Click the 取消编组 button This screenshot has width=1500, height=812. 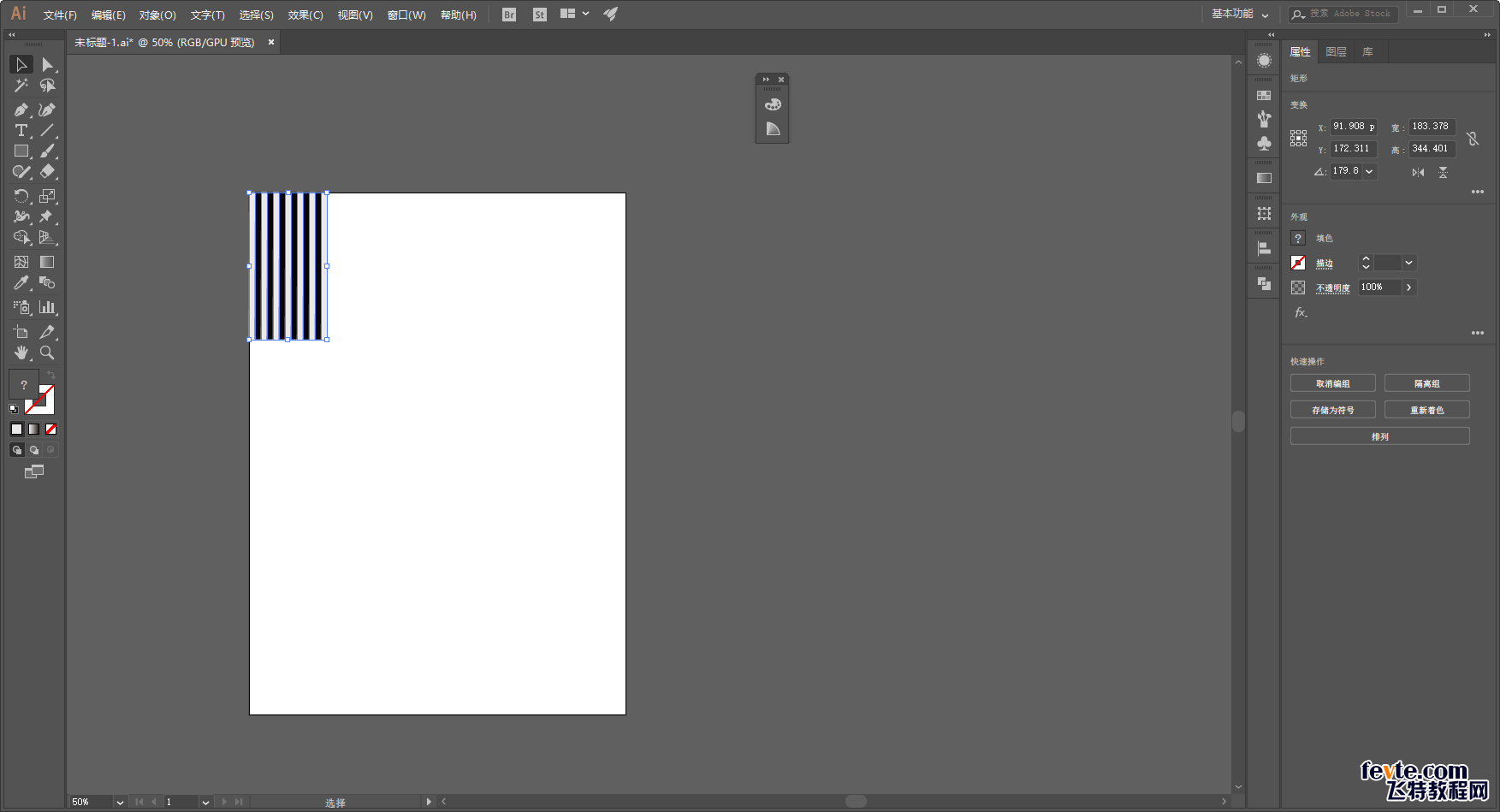1333,383
